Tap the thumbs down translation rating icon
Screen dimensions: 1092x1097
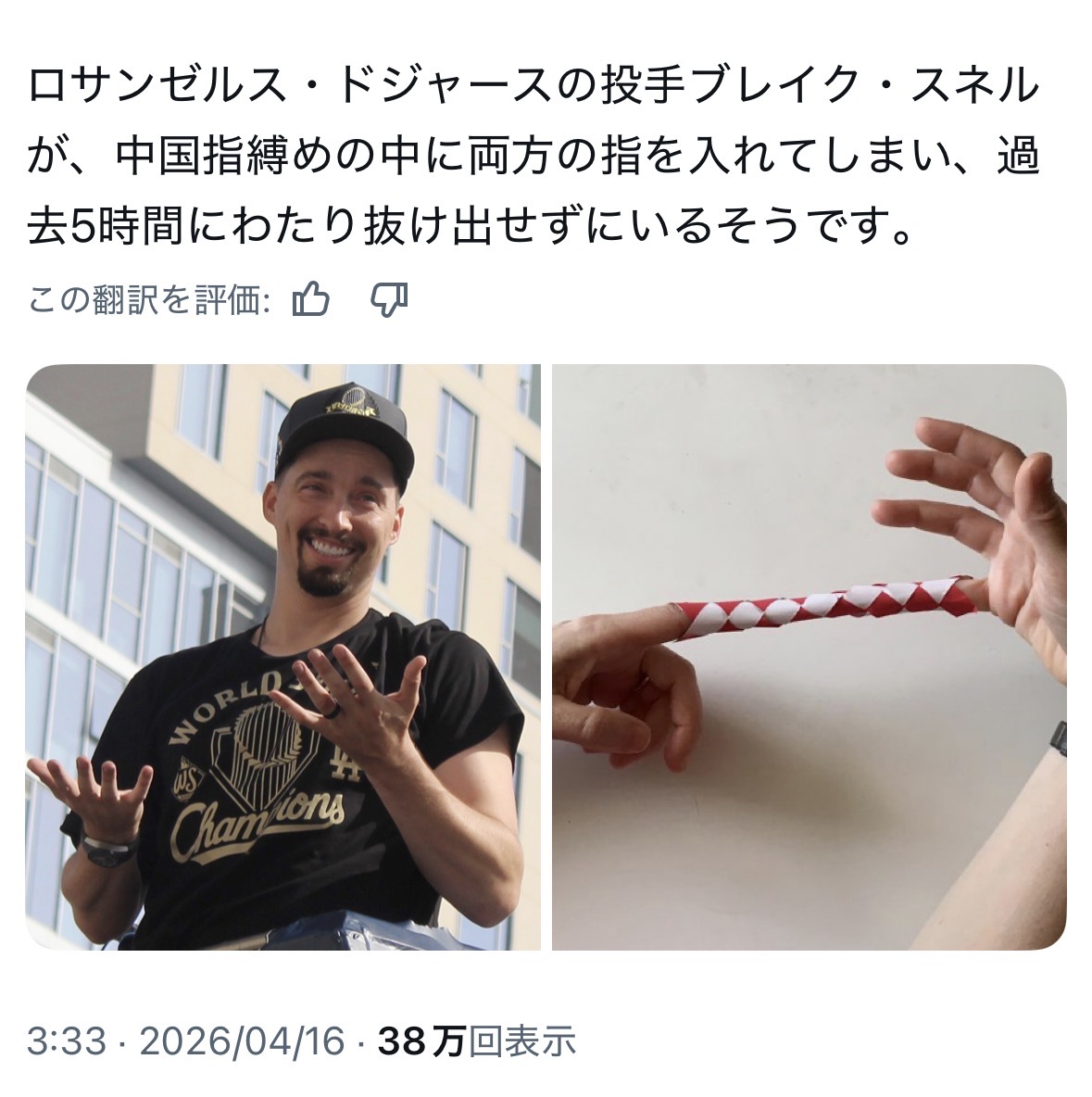click(389, 300)
